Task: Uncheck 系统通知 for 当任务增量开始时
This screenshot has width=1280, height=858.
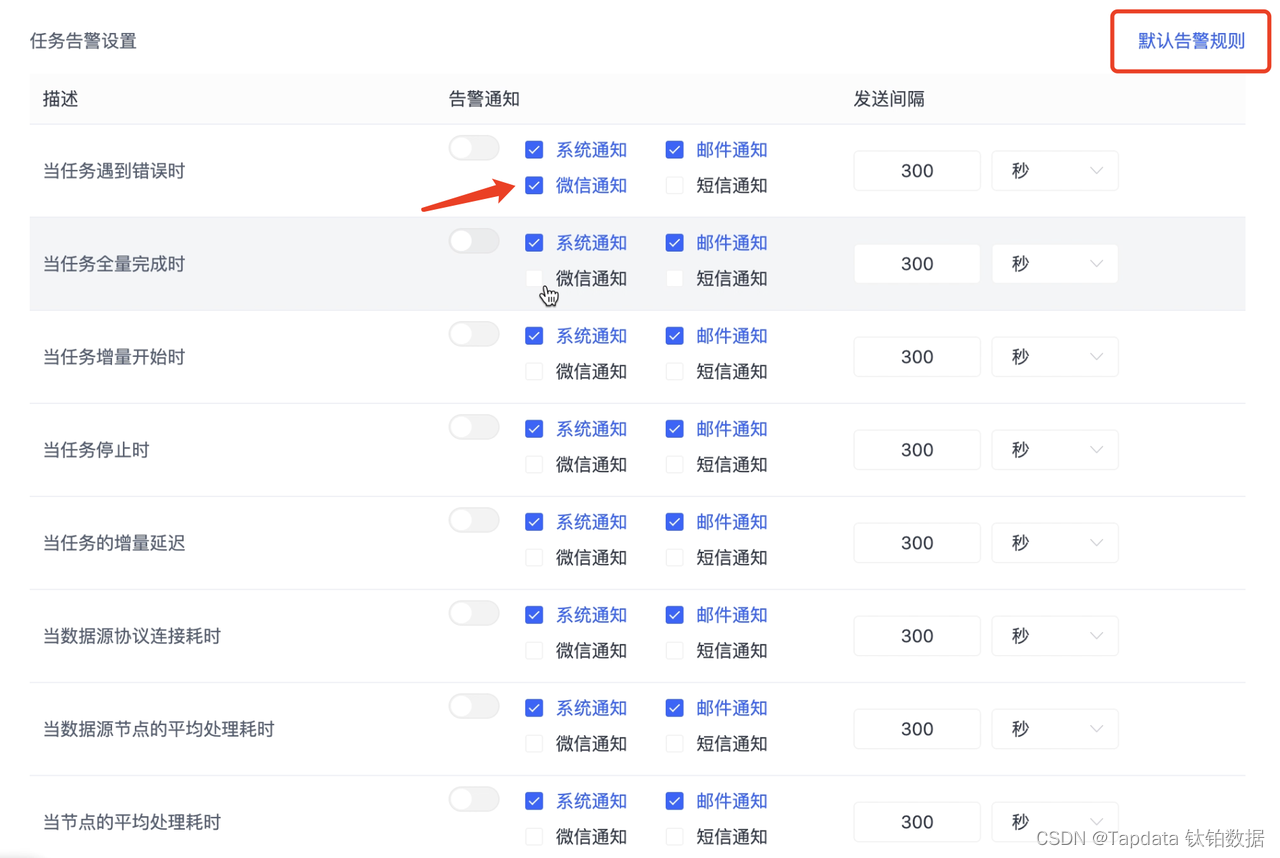Action: click(534, 336)
